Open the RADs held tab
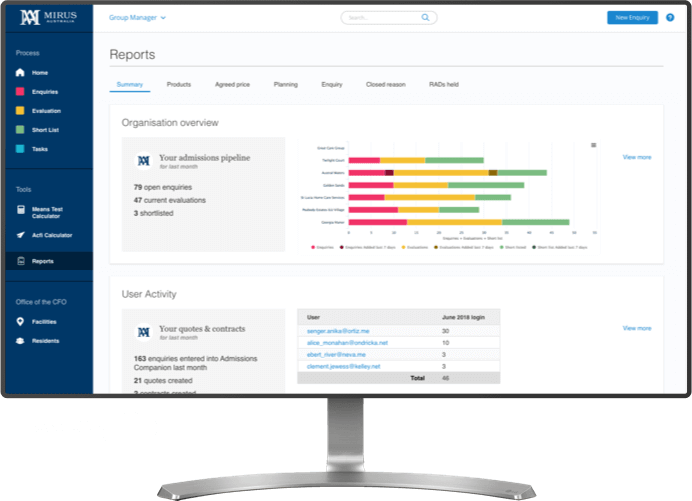692x501 pixels. tap(444, 84)
